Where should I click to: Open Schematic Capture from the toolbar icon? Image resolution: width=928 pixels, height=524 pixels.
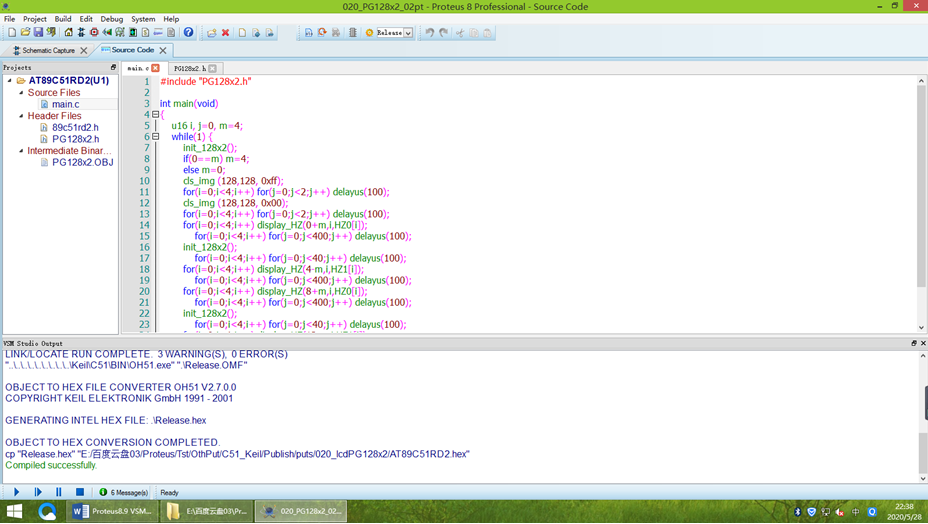point(81,33)
